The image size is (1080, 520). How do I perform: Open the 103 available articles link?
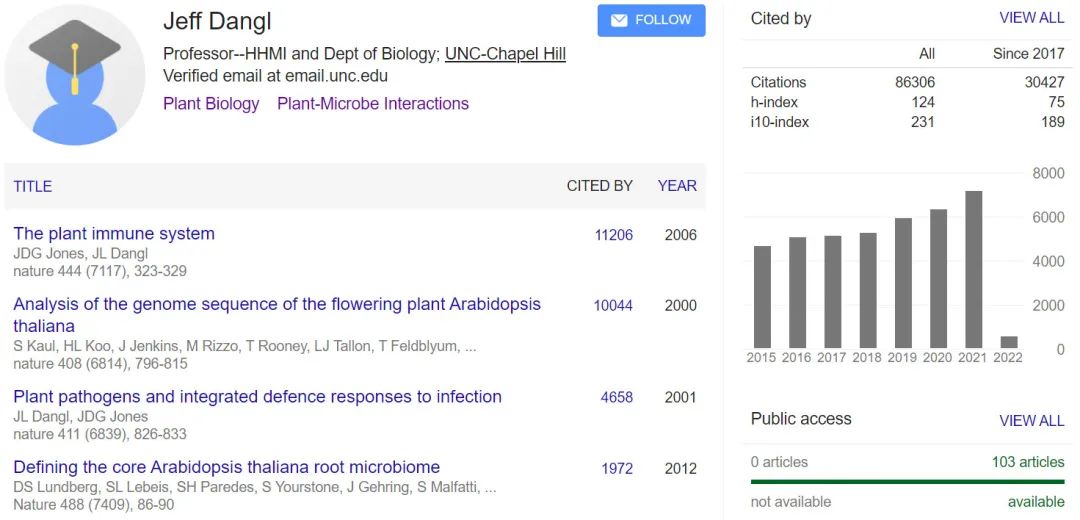pyautogui.click(x=1027, y=462)
